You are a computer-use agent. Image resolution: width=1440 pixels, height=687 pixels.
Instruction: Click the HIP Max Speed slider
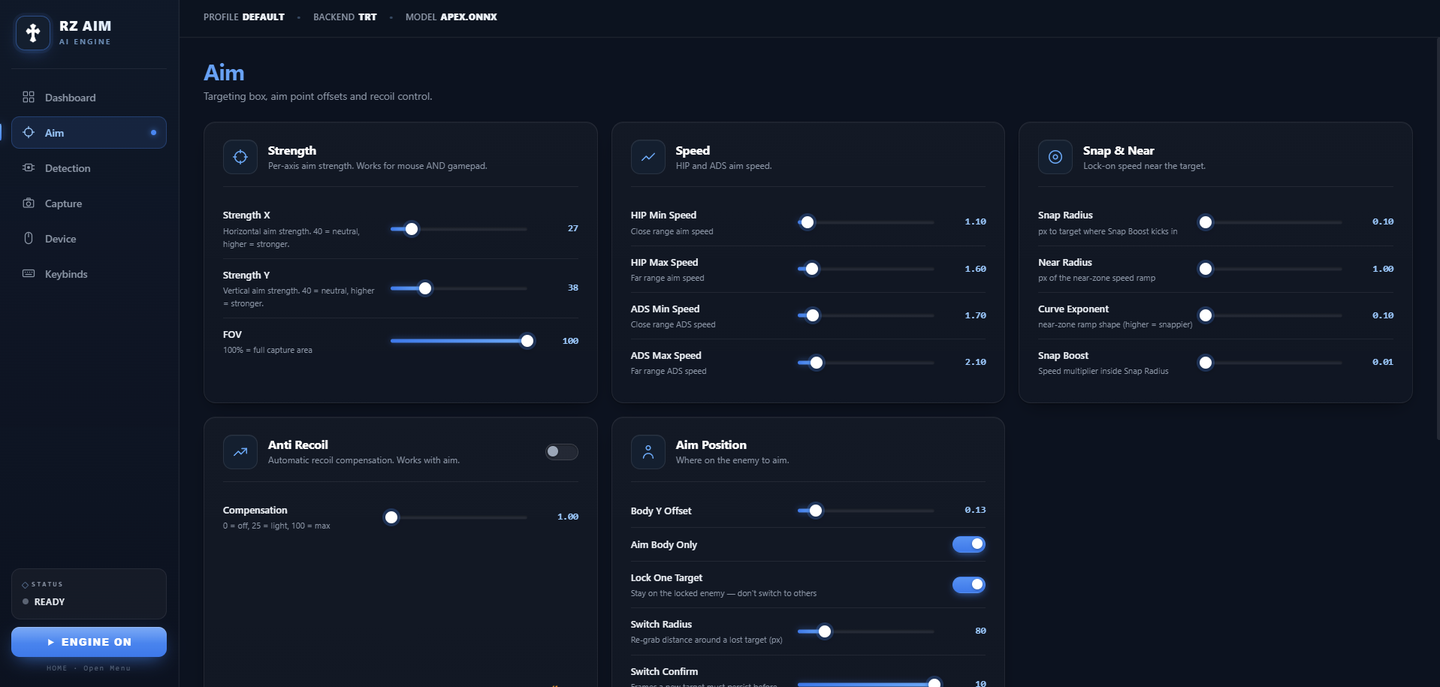(865, 269)
